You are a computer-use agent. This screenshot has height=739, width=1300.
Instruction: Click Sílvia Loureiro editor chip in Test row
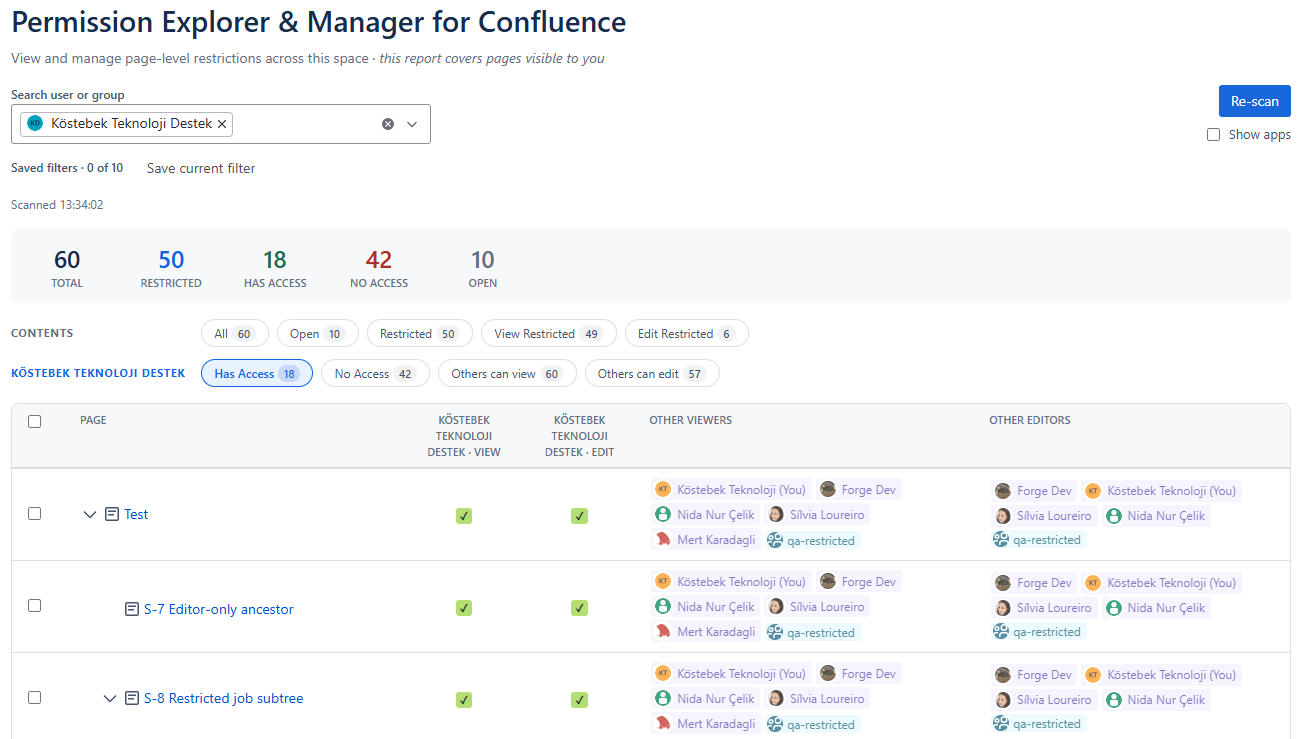[x=1044, y=516]
